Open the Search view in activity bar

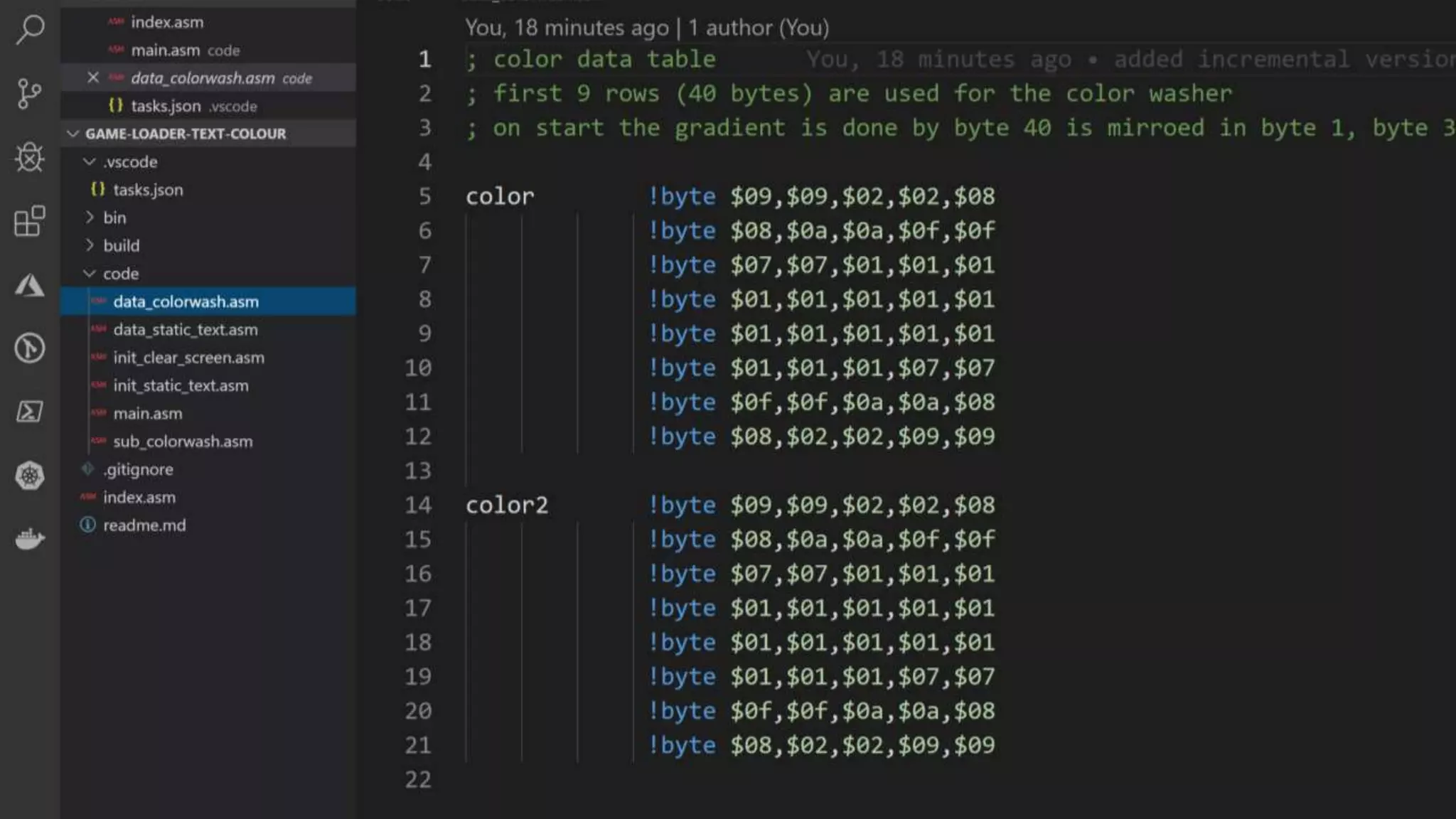coord(30,30)
